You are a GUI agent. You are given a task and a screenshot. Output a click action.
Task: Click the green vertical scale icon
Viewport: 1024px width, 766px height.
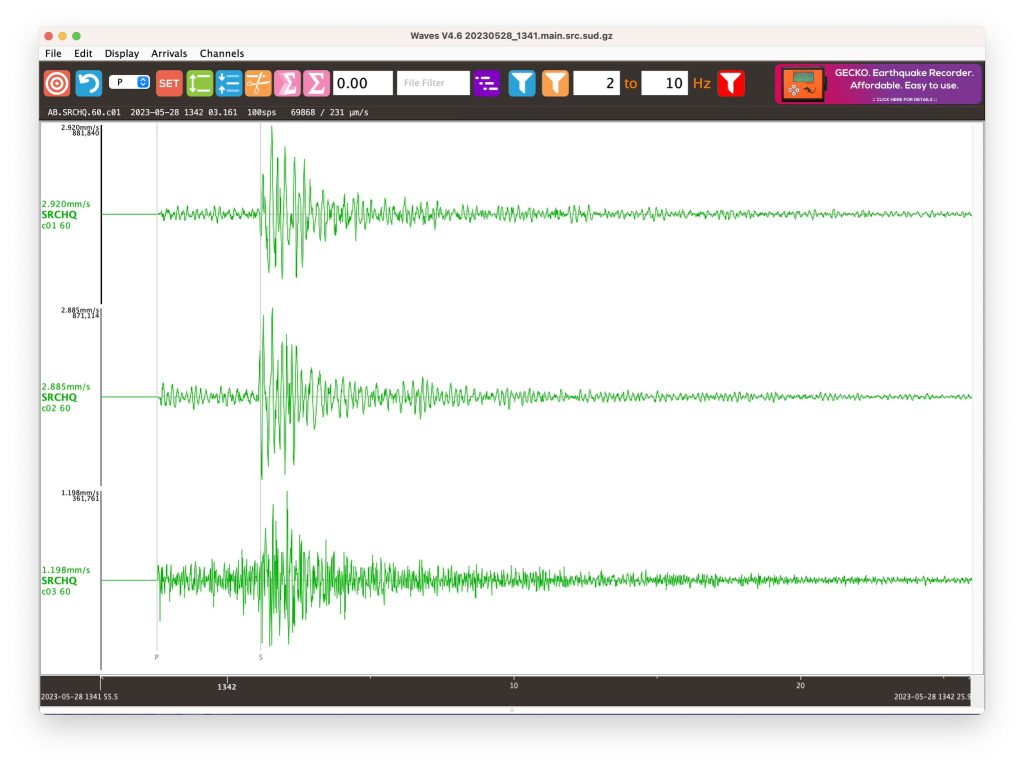click(200, 83)
